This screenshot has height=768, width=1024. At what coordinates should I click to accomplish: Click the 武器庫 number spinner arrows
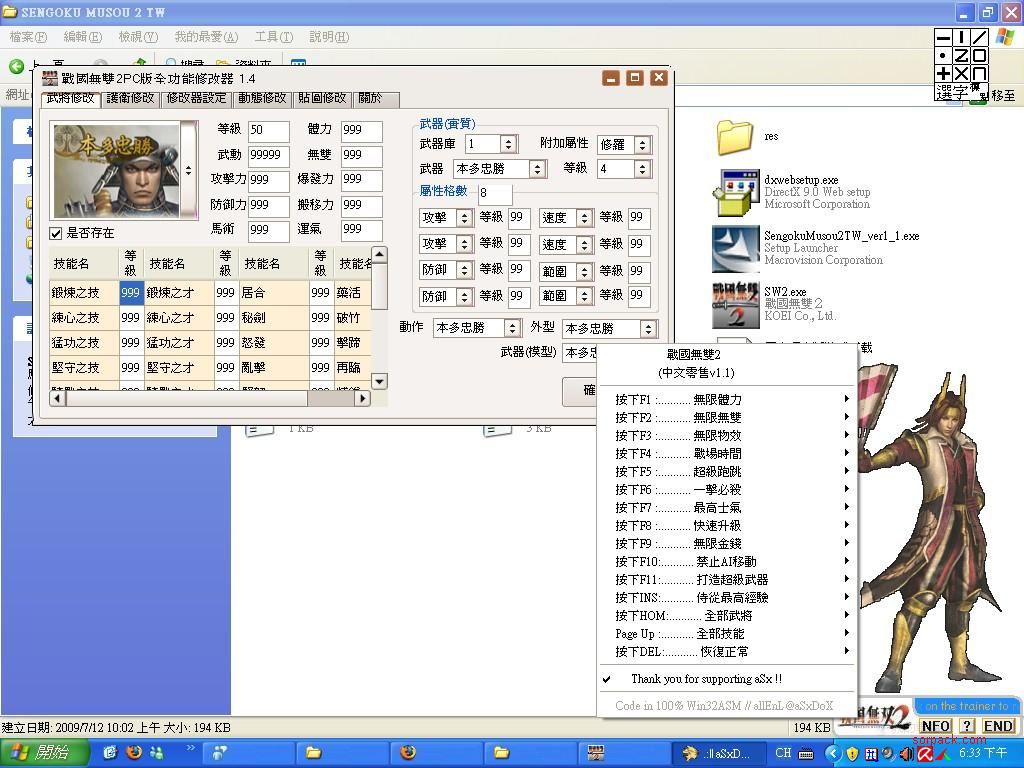(507, 145)
